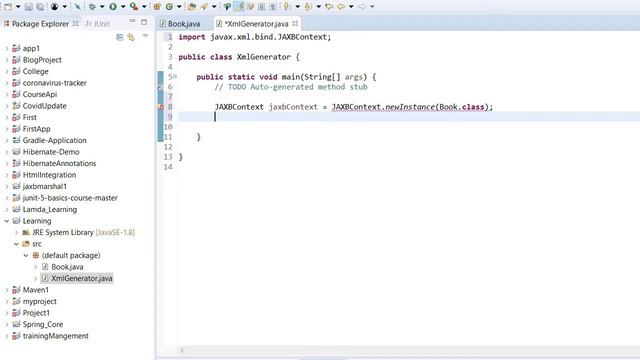
Task: Select the app1 project
Action: pos(31,48)
